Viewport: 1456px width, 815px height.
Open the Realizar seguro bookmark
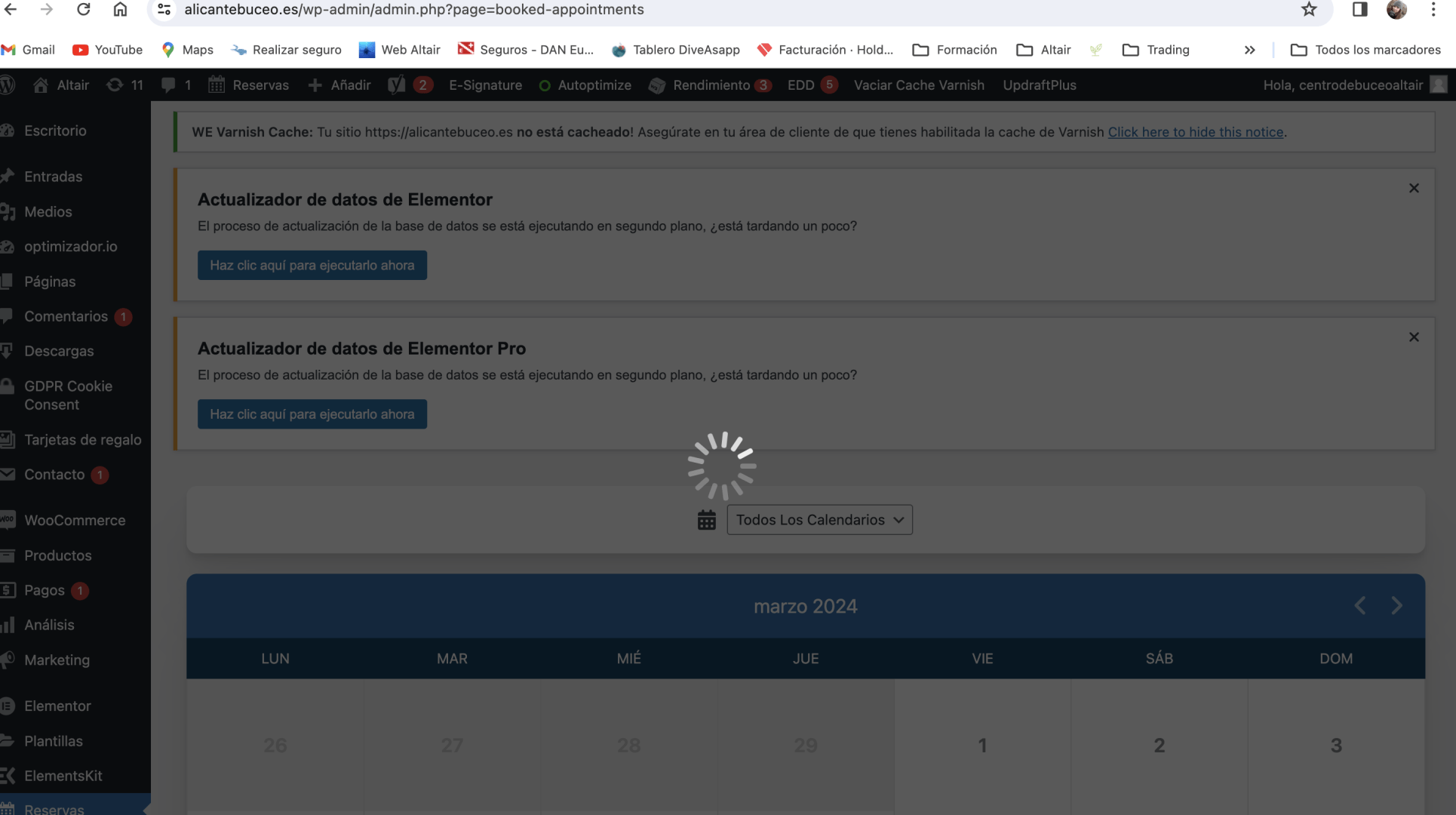pyautogui.click(x=286, y=50)
